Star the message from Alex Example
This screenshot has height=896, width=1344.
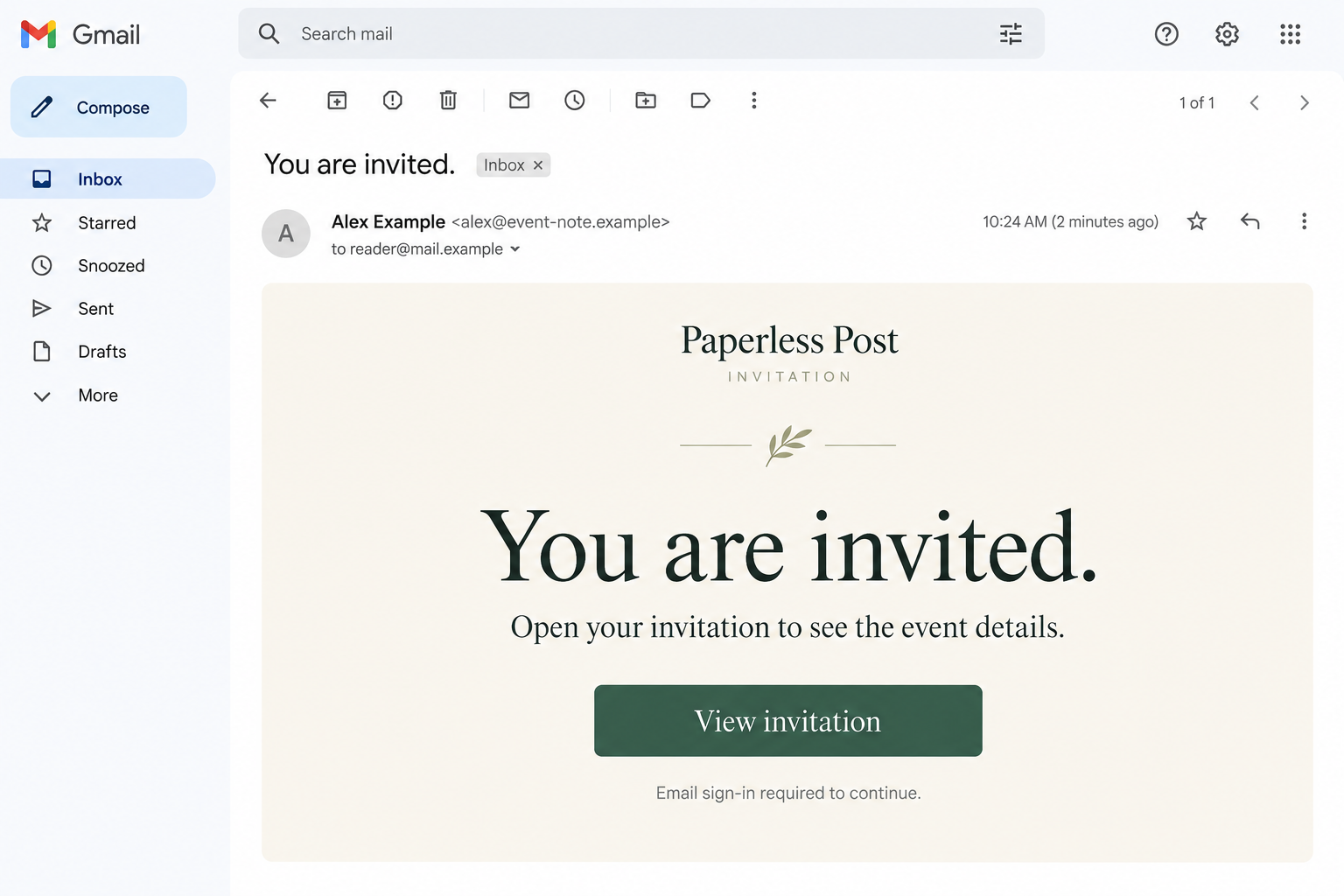tap(1197, 221)
